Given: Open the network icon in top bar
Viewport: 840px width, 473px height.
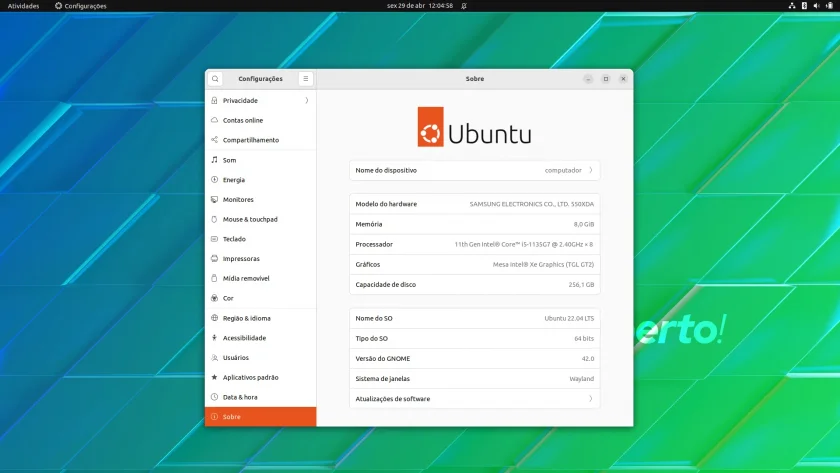Looking at the screenshot, I should coord(792,6).
